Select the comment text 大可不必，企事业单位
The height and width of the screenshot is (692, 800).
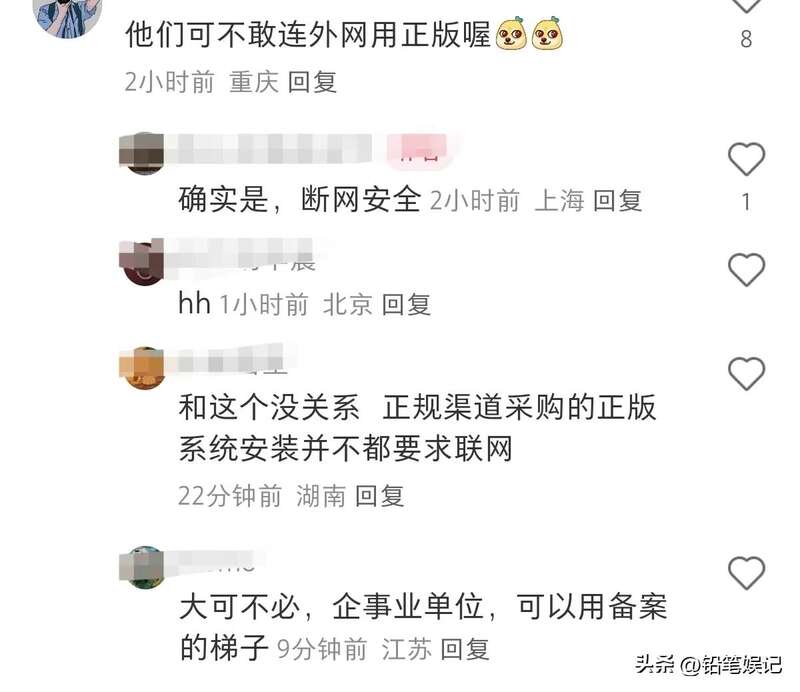coord(332,607)
